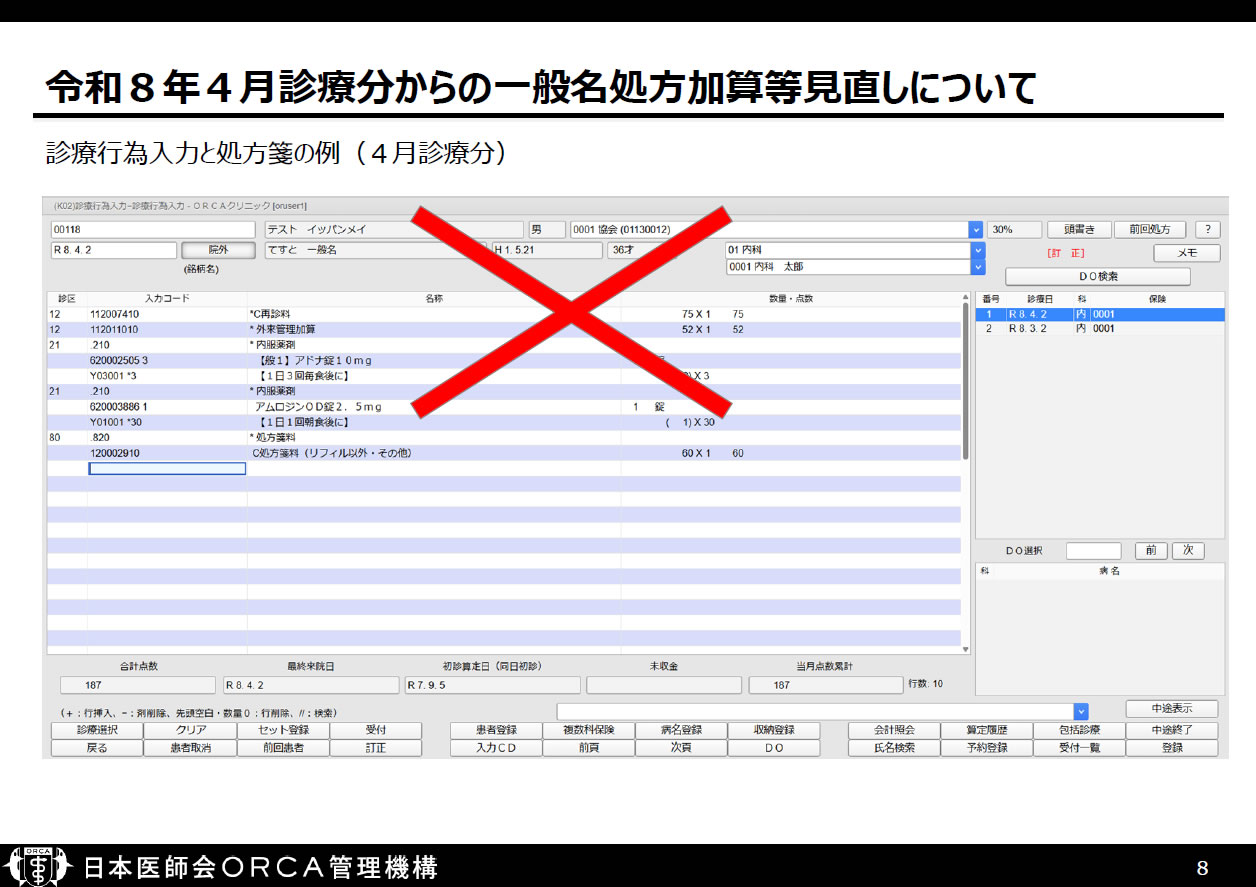Click the 病名登録 button
Image resolution: width=1256 pixels, height=887 pixels.
point(681,730)
